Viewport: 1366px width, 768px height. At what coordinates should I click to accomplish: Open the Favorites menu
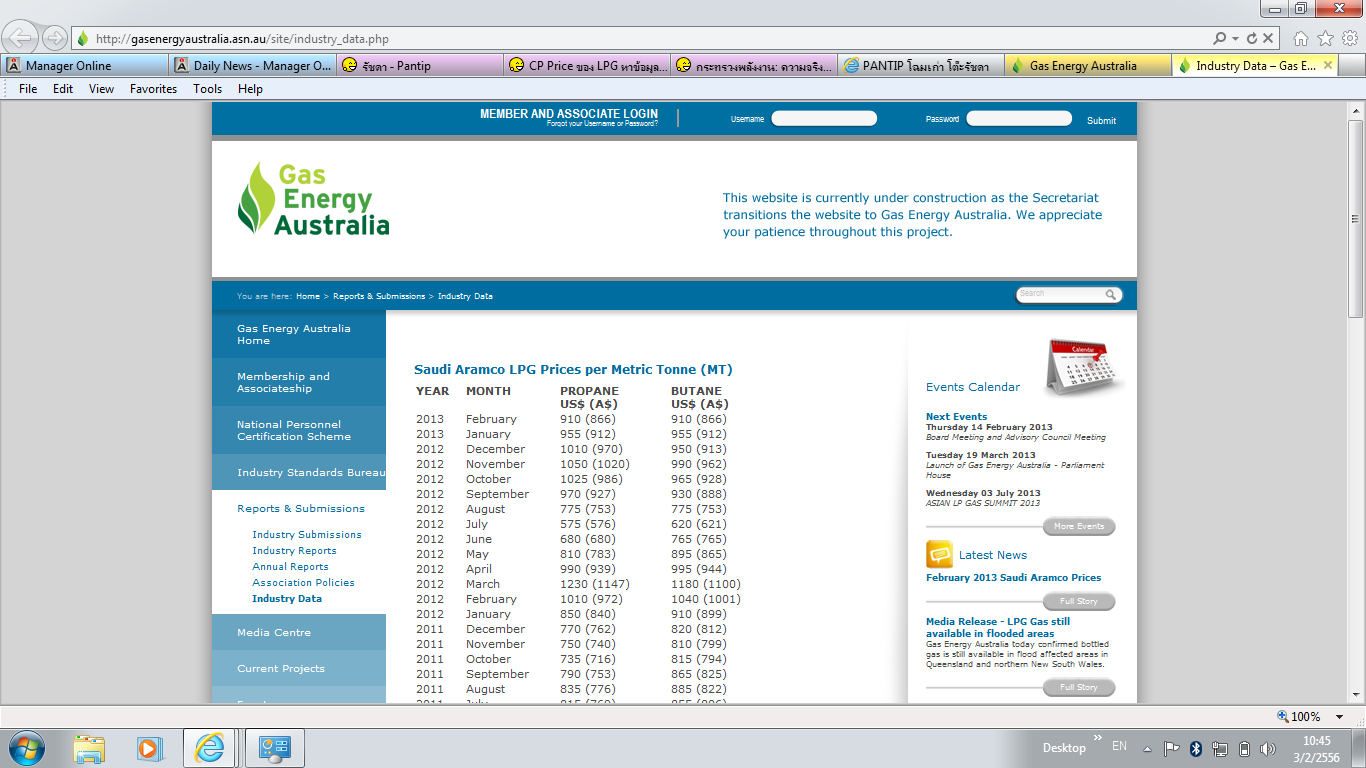[153, 89]
